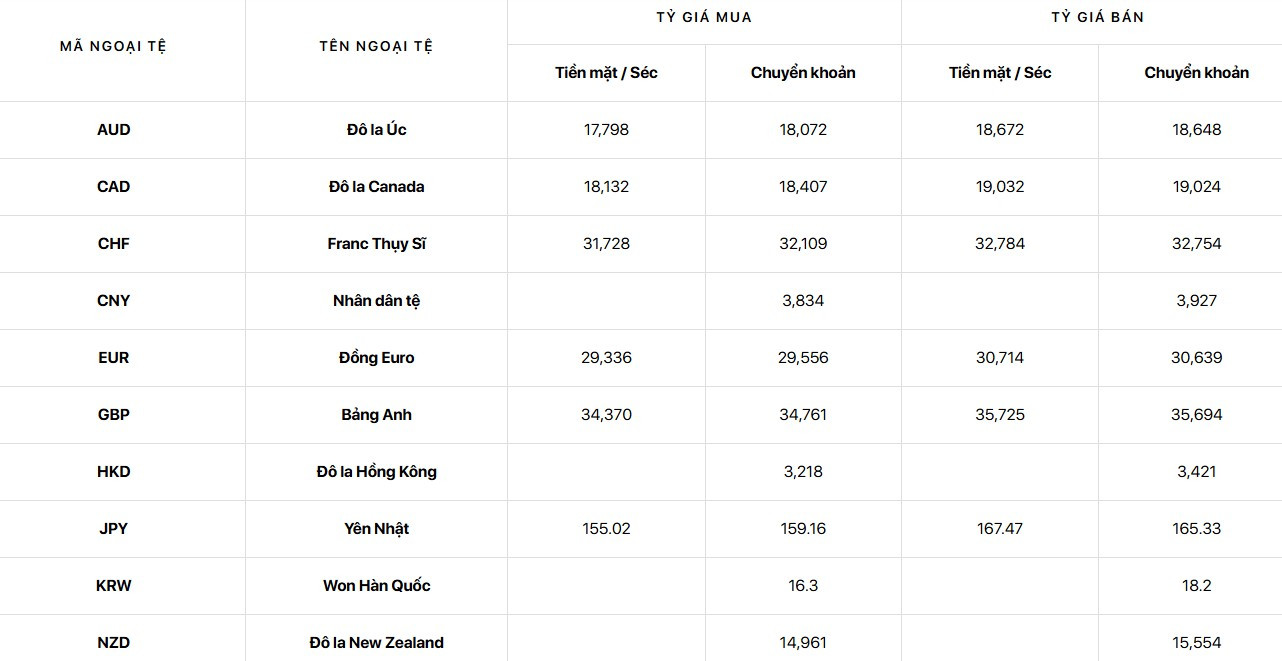The height and width of the screenshot is (661, 1282).
Task: Select EUR cash buy rate 29,336
Action: click(606, 358)
